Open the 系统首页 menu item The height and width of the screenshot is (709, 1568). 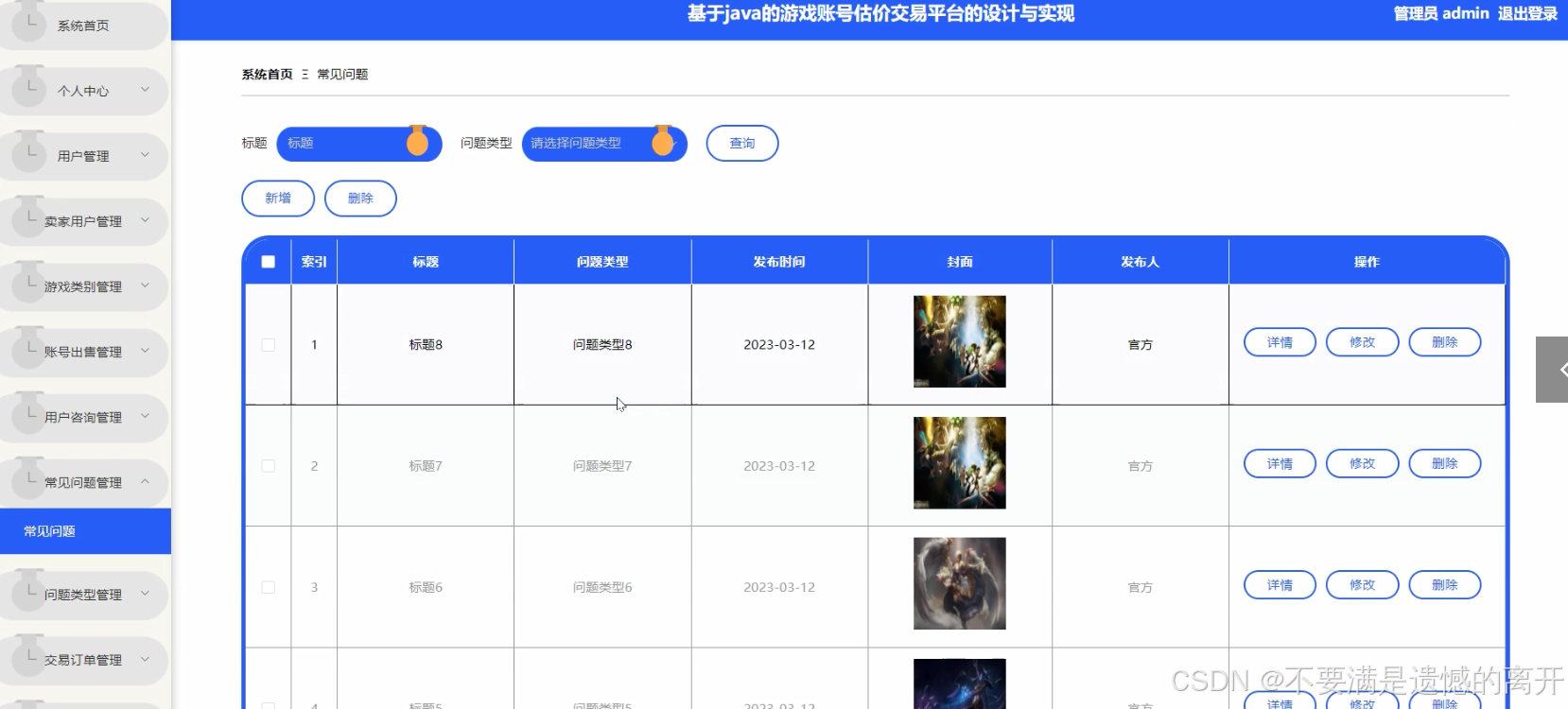point(83,26)
